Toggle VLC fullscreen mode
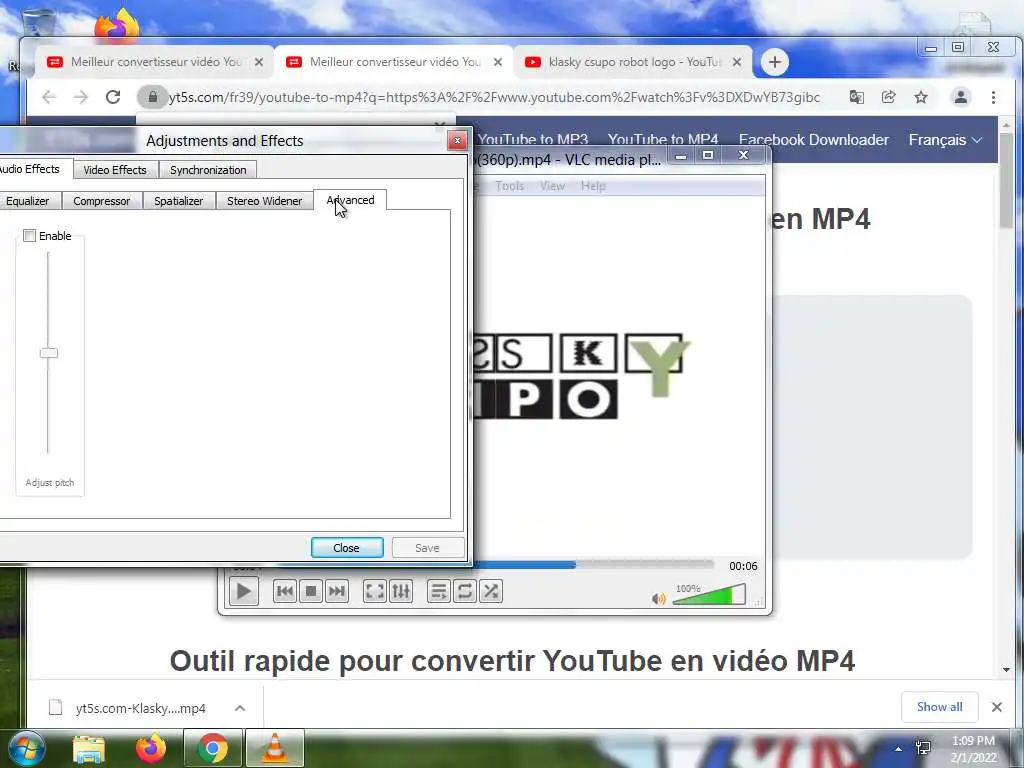 375,592
